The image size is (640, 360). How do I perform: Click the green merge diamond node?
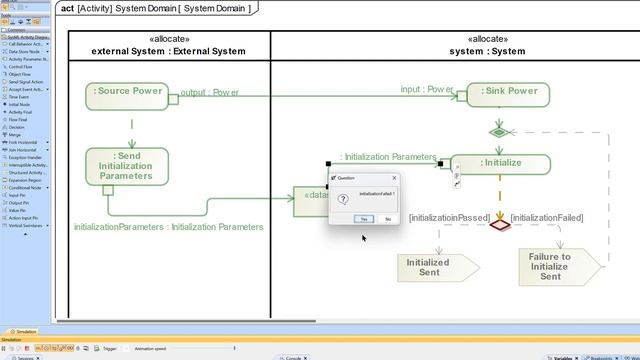[x=499, y=132]
